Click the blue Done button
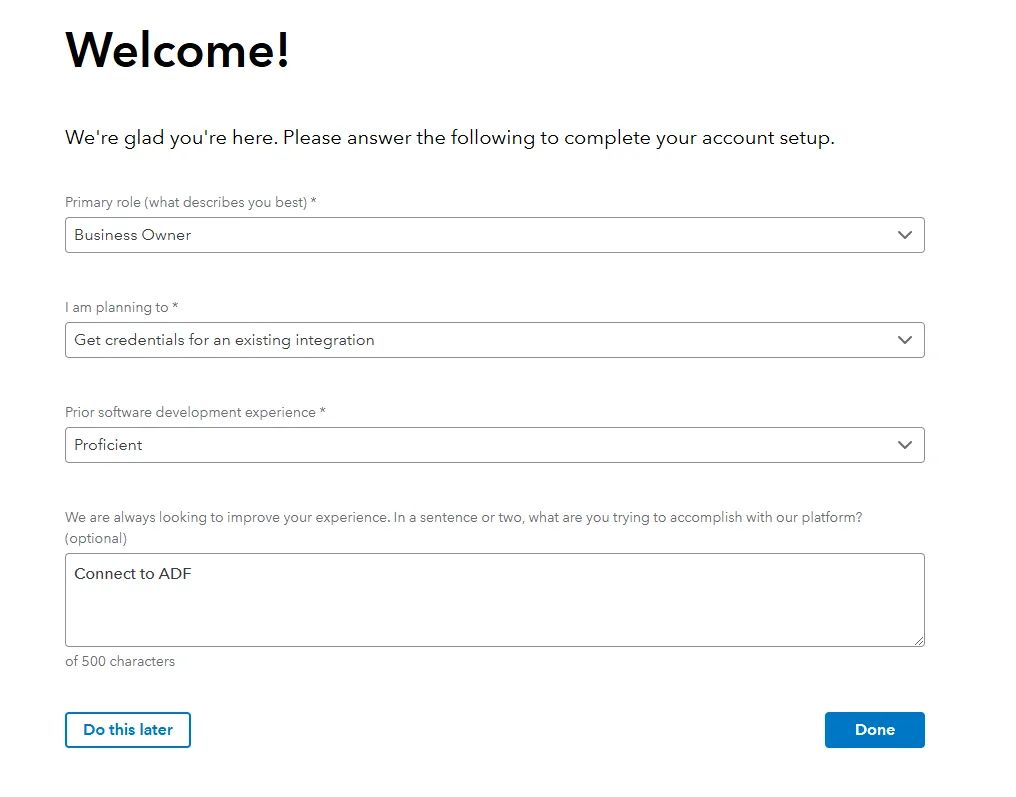Screen dimensions: 1016x797 point(874,730)
